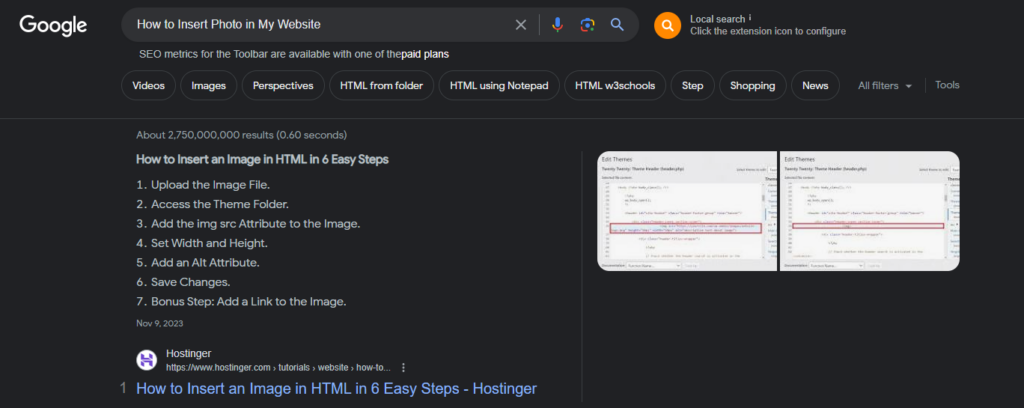The height and width of the screenshot is (408, 1024).
Task: Click the orange Local search extension icon
Action: (x=667, y=25)
